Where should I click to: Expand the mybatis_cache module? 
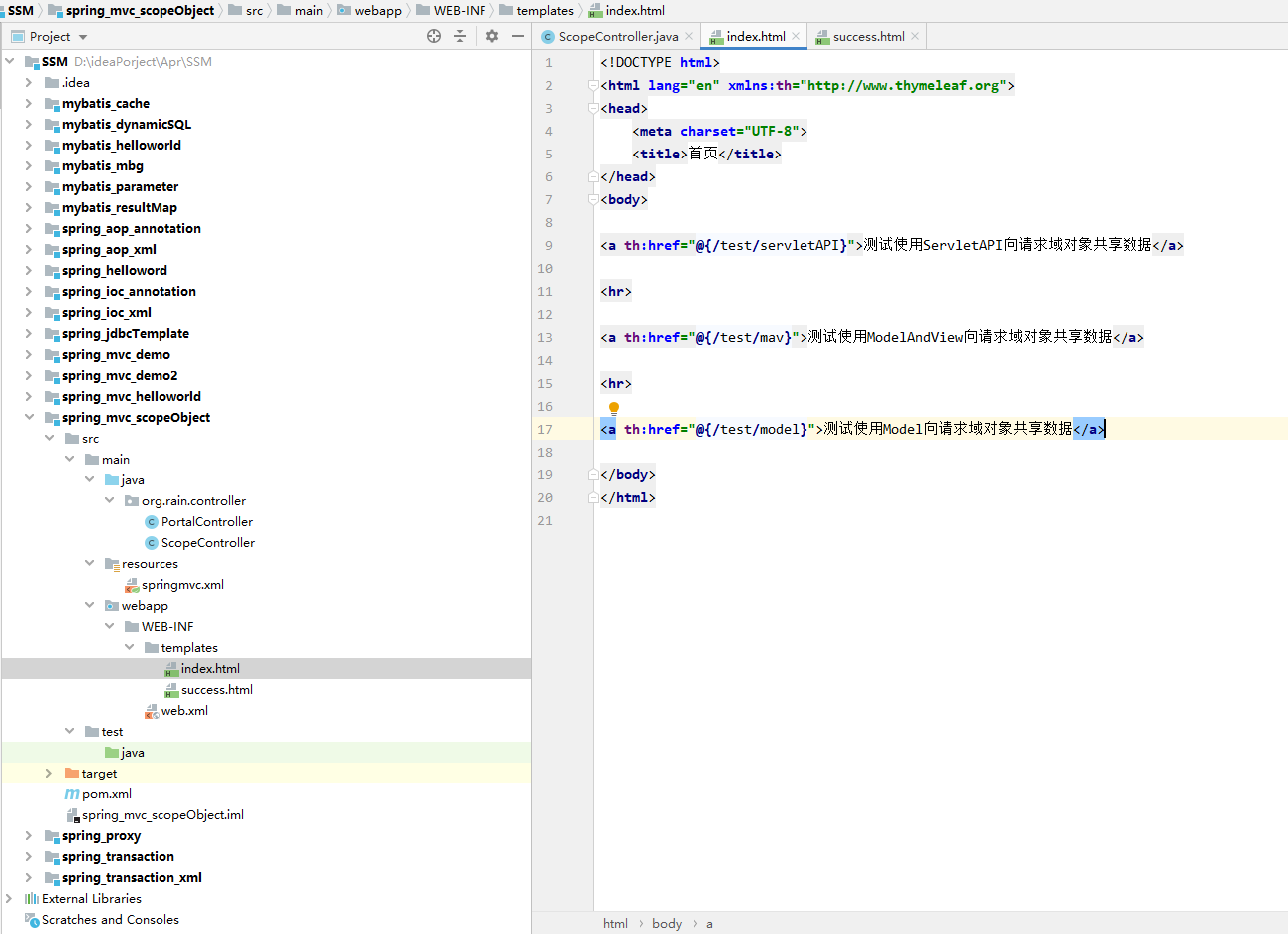pos(29,103)
